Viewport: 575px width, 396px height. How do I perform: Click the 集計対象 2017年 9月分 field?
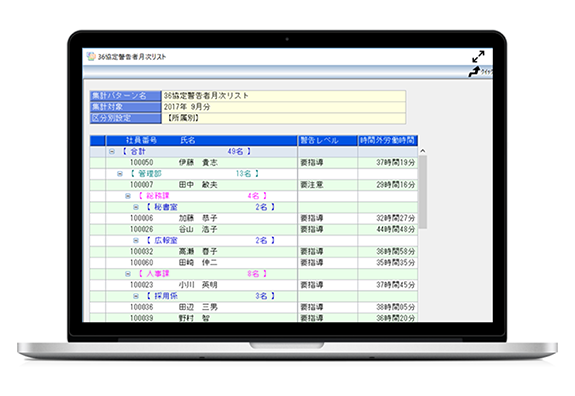[283, 107]
